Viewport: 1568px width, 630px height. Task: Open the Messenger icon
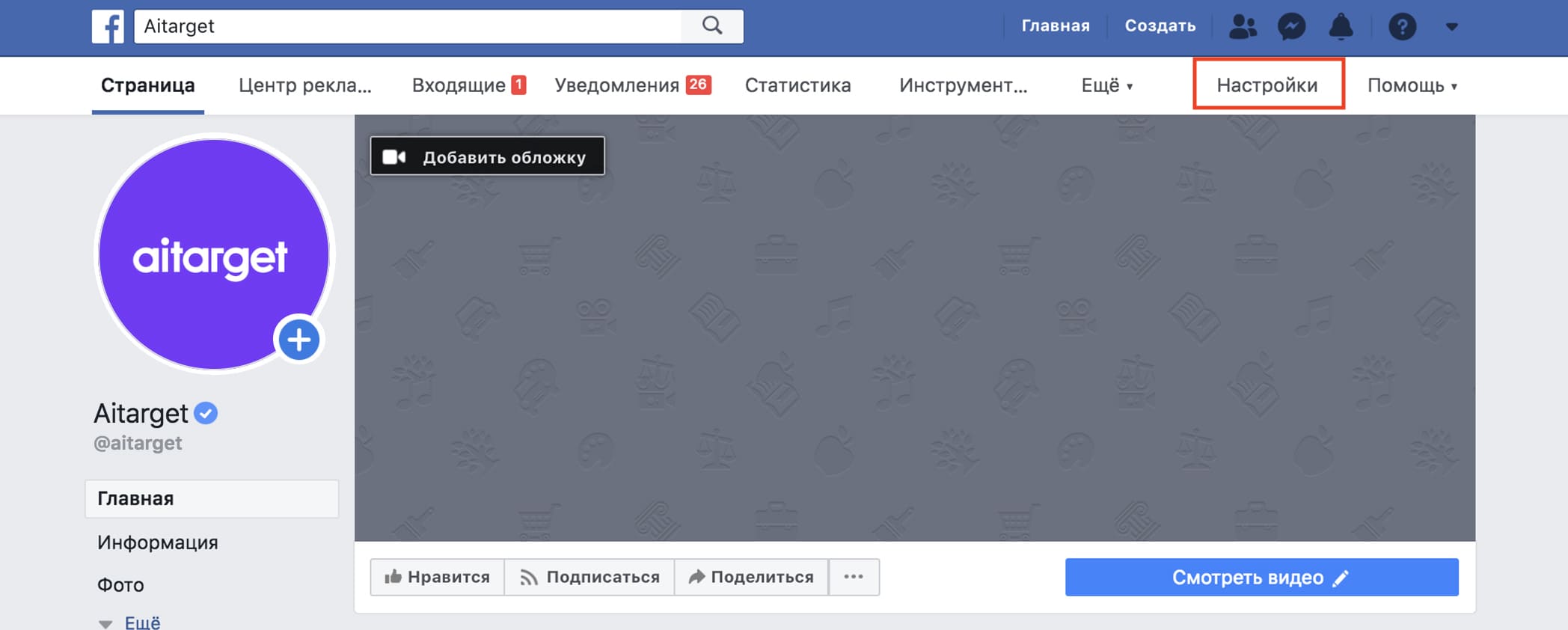pos(1292,27)
